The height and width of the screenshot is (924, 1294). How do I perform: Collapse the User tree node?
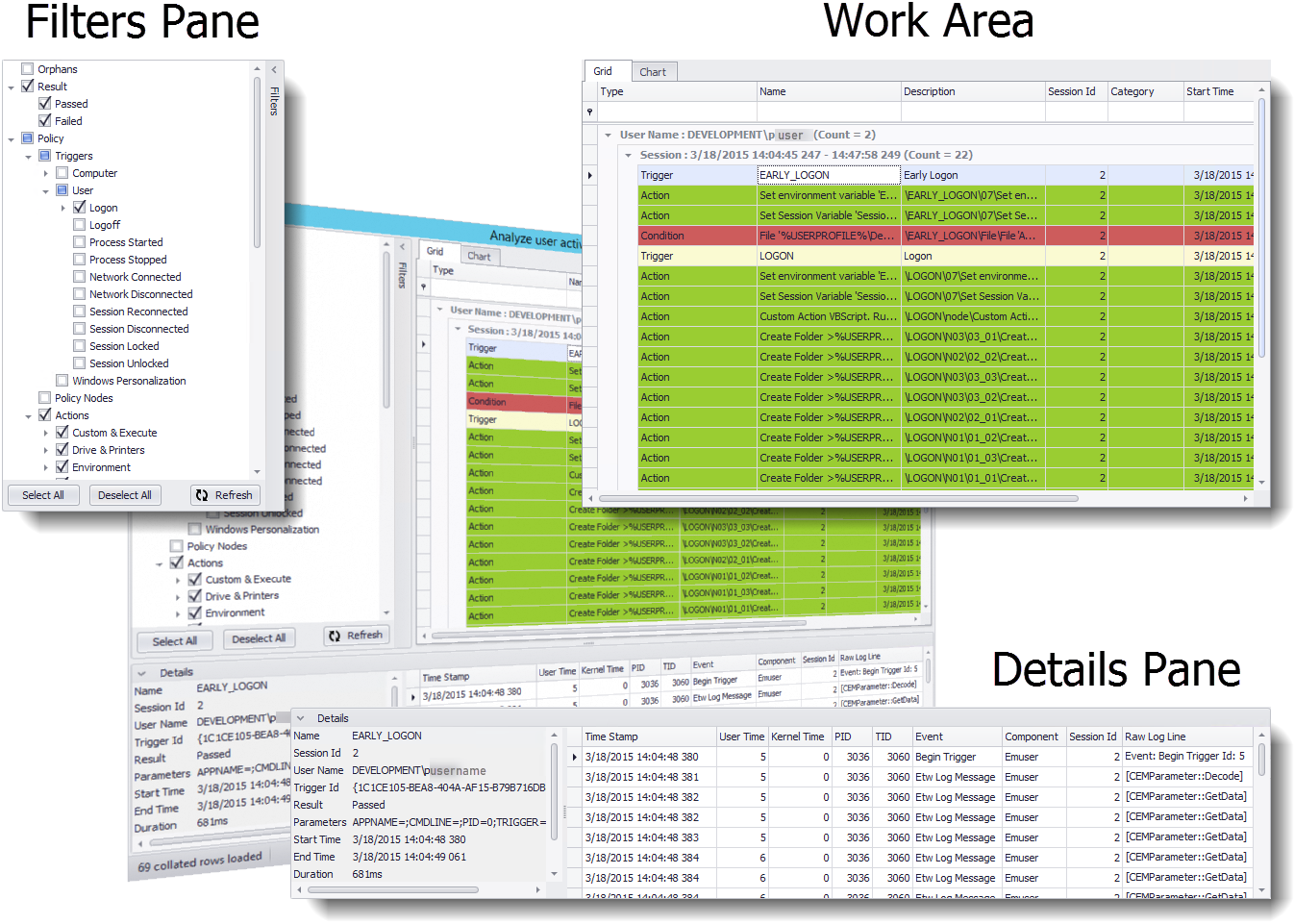tap(45, 191)
